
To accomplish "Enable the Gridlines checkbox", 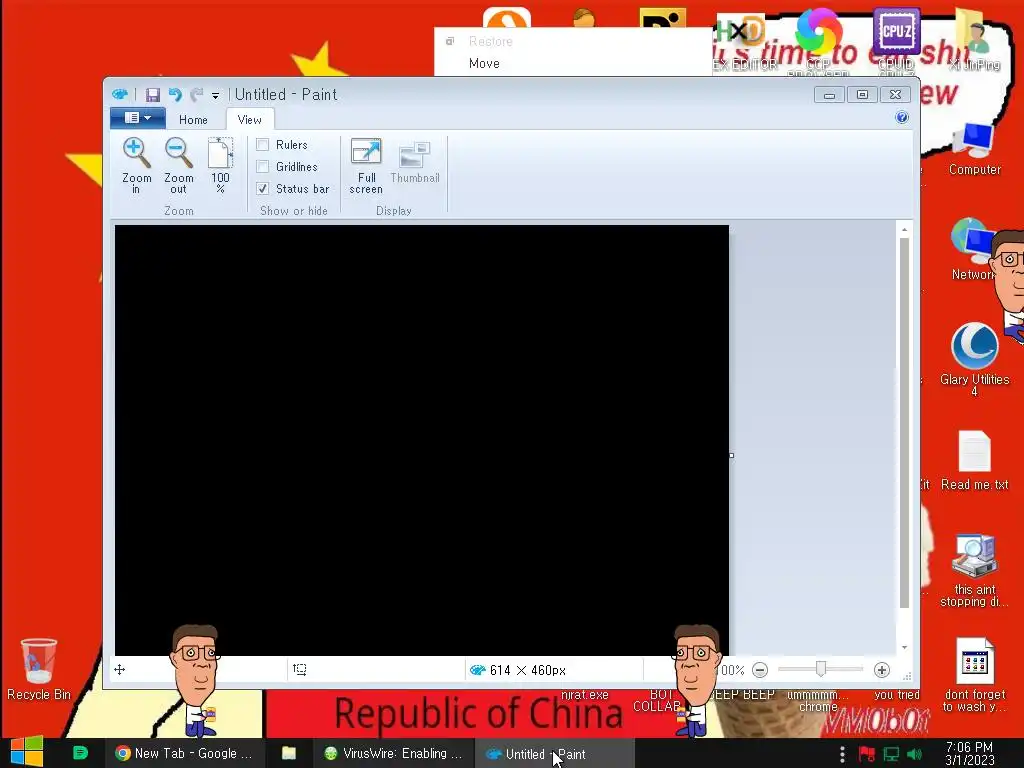I will (263, 167).
